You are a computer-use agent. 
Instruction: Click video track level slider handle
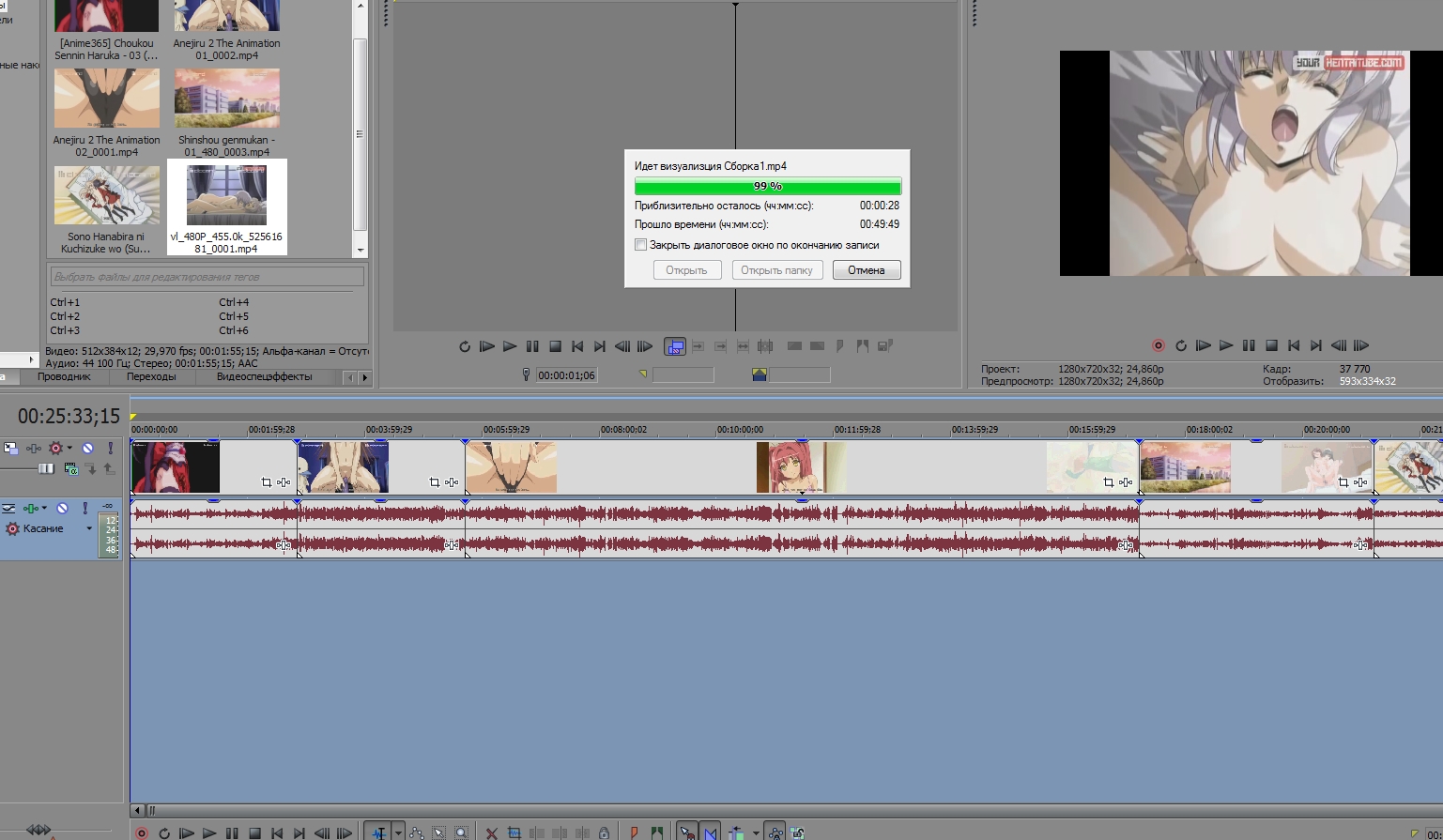(46, 468)
